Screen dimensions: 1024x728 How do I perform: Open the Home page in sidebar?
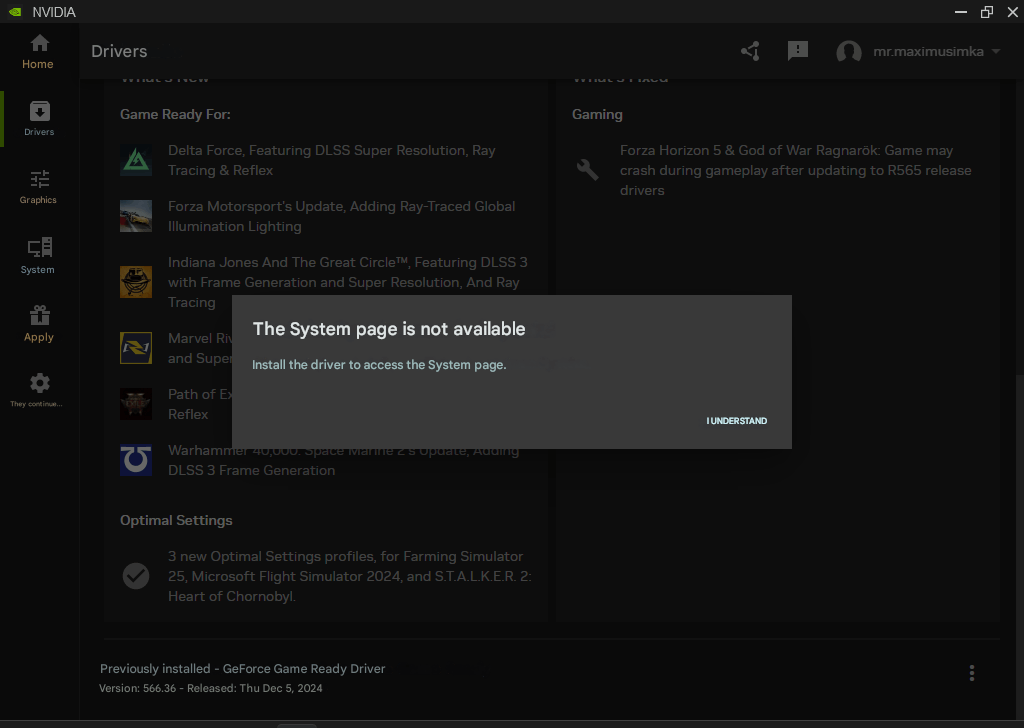(x=38, y=52)
